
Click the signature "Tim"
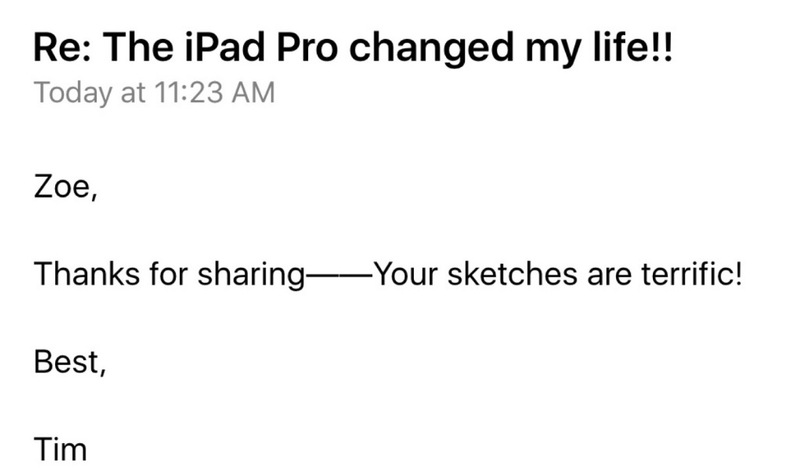pyautogui.click(x=60, y=449)
